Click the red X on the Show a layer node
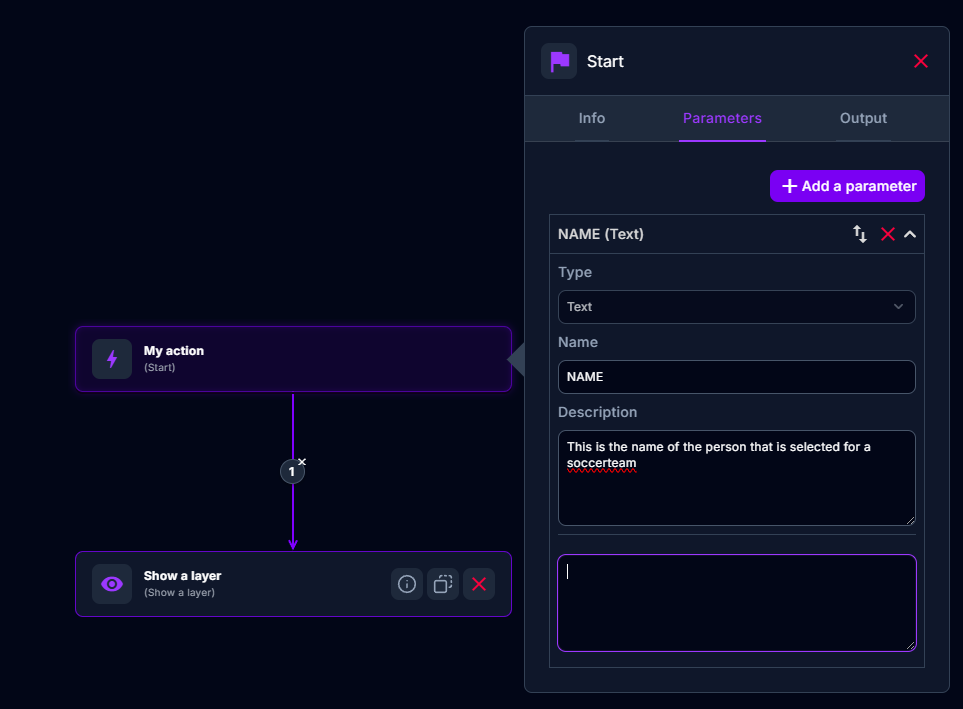 coord(478,584)
